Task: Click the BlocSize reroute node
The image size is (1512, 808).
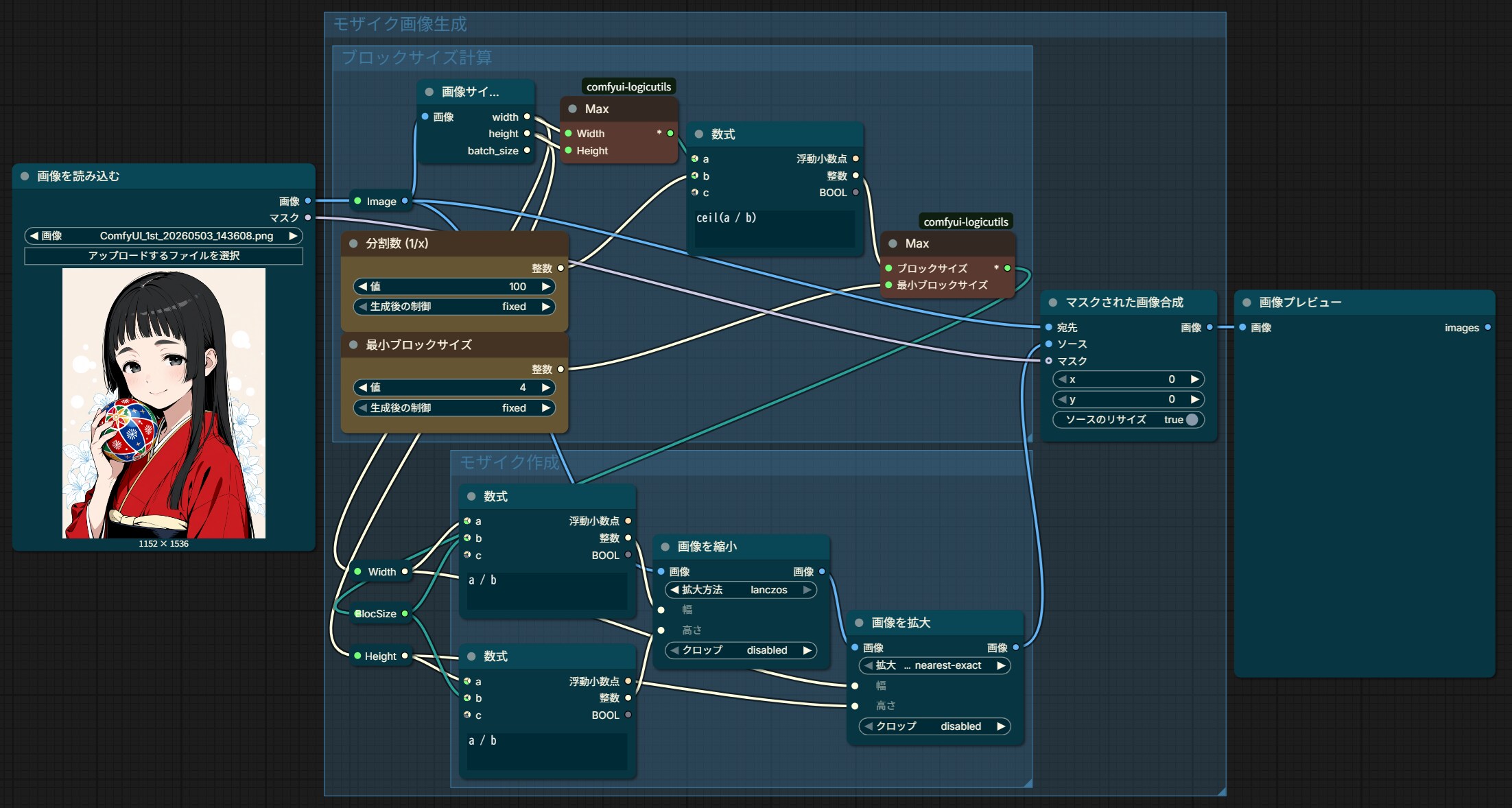Action: pos(380,614)
